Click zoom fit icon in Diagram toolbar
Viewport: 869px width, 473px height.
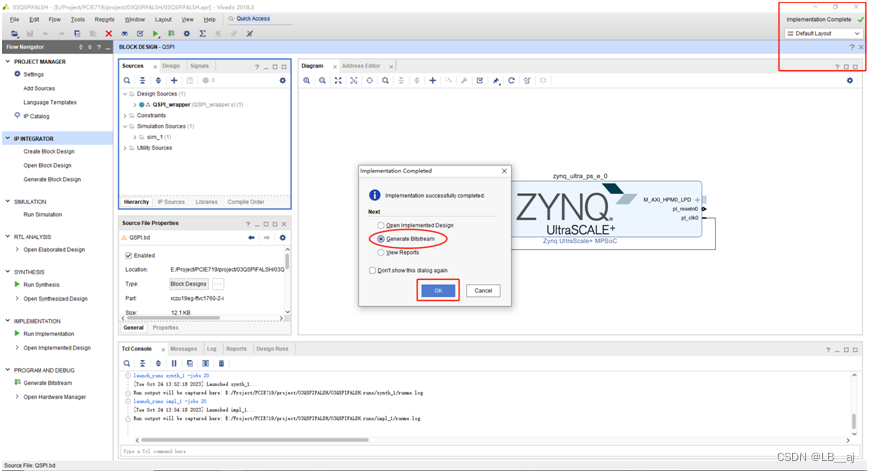point(338,80)
